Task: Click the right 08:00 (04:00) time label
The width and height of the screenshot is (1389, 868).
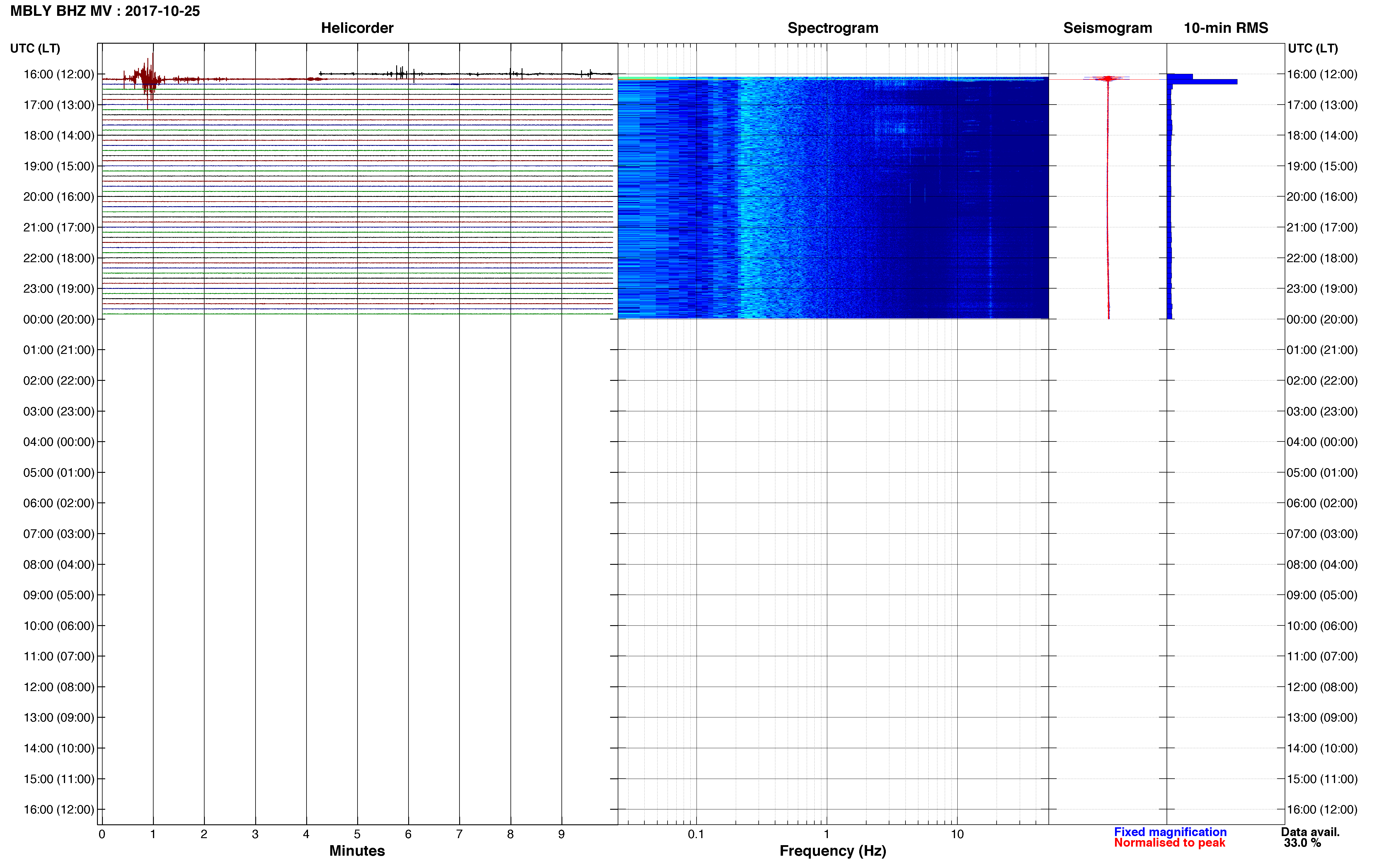Action: [1322, 565]
